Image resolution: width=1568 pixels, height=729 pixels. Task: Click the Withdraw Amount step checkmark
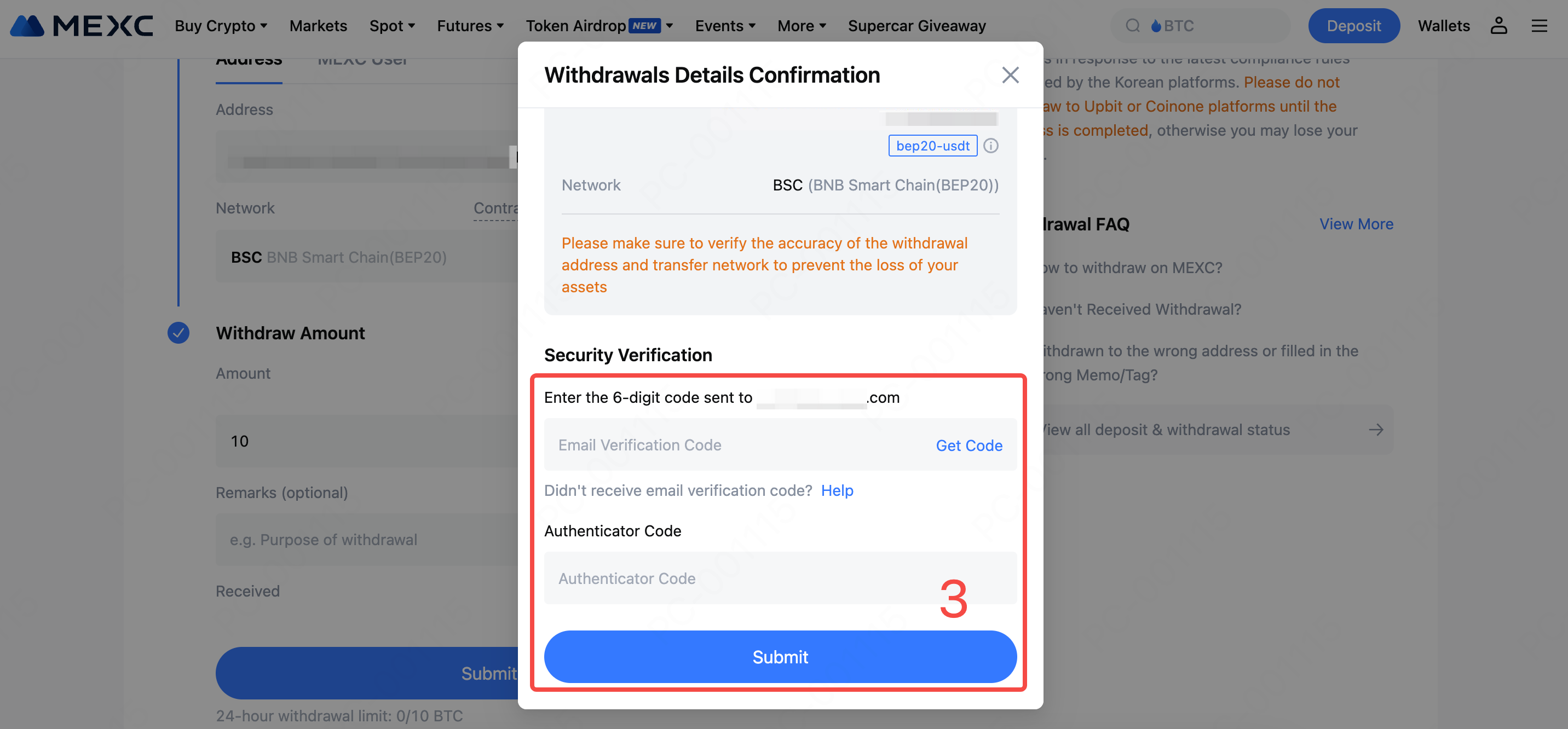coord(178,333)
